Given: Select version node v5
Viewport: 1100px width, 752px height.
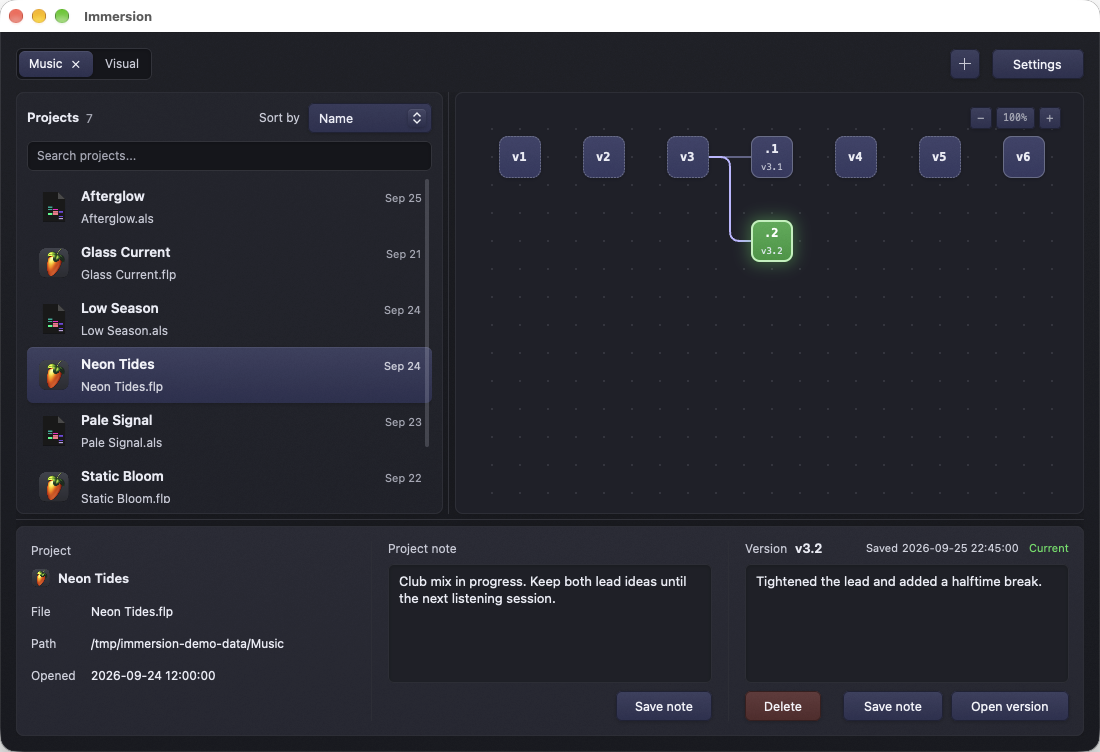Looking at the screenshot, I should click(x=939, y=156).
